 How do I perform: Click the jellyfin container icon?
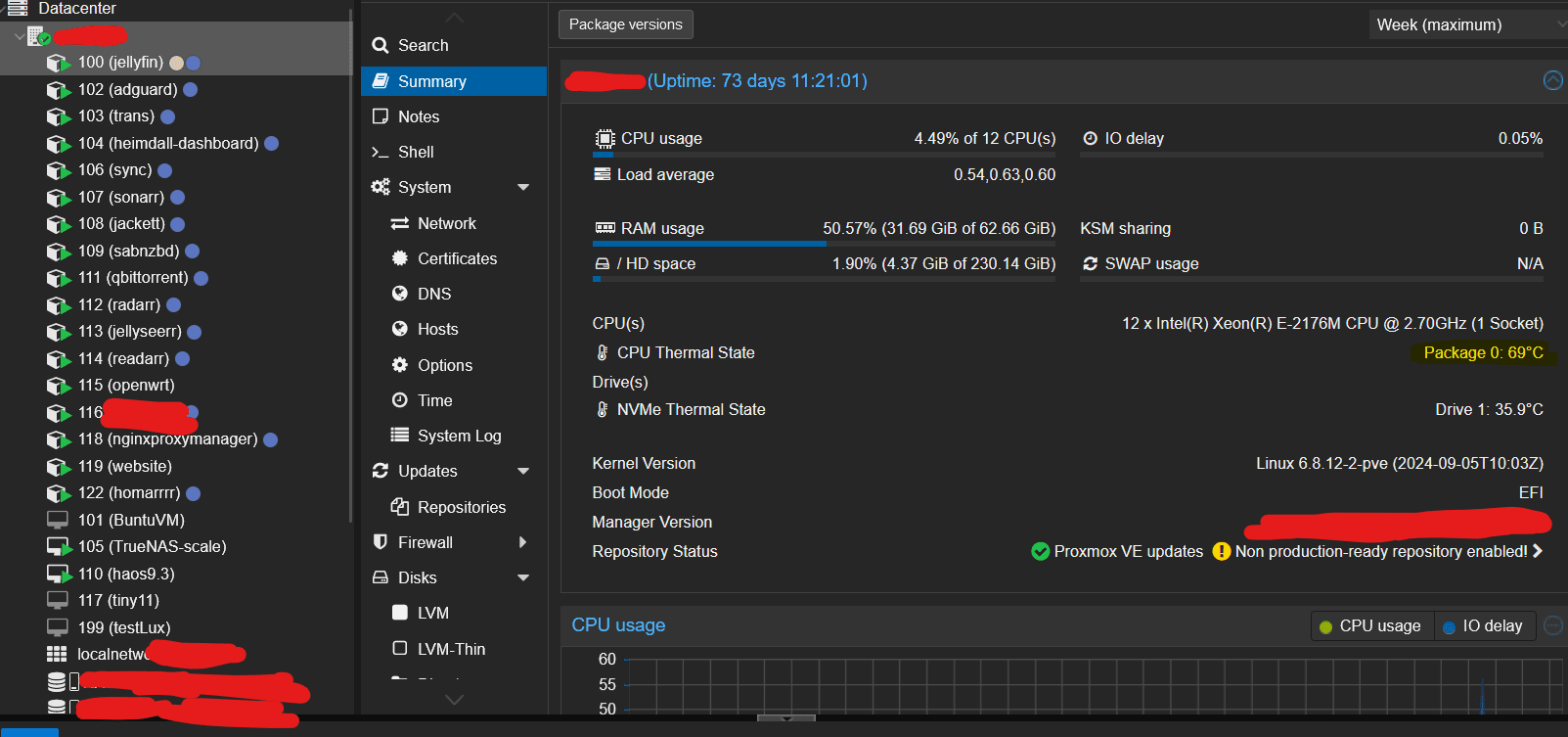(x=59, y=63)
